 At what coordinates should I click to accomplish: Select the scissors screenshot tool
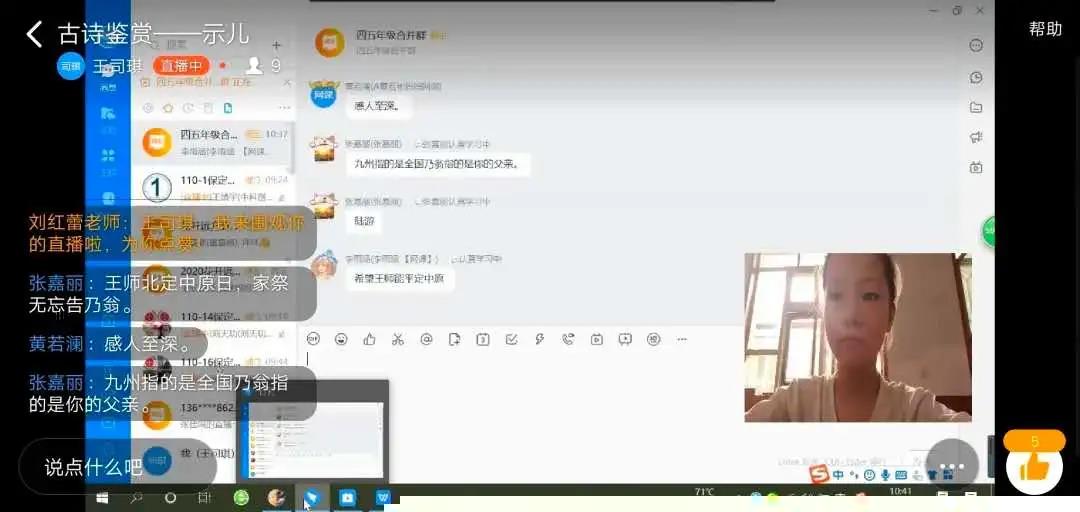point(397,339)
